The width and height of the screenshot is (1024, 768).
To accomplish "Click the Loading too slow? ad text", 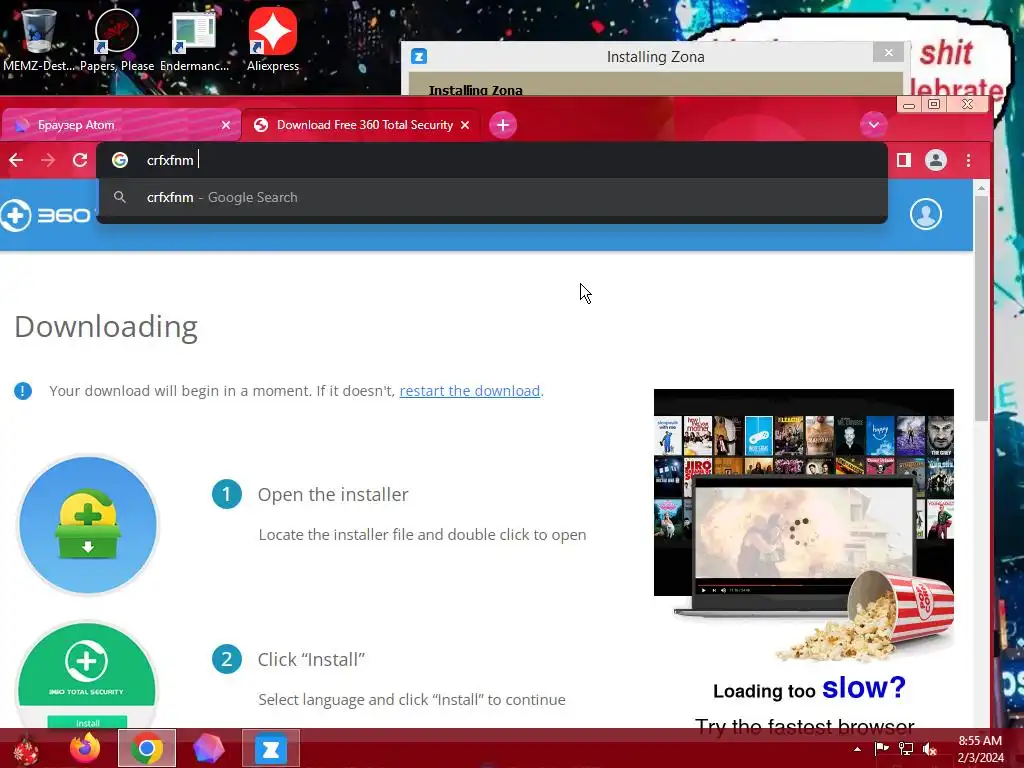I will pyautogui.click(x=809, y=688).
